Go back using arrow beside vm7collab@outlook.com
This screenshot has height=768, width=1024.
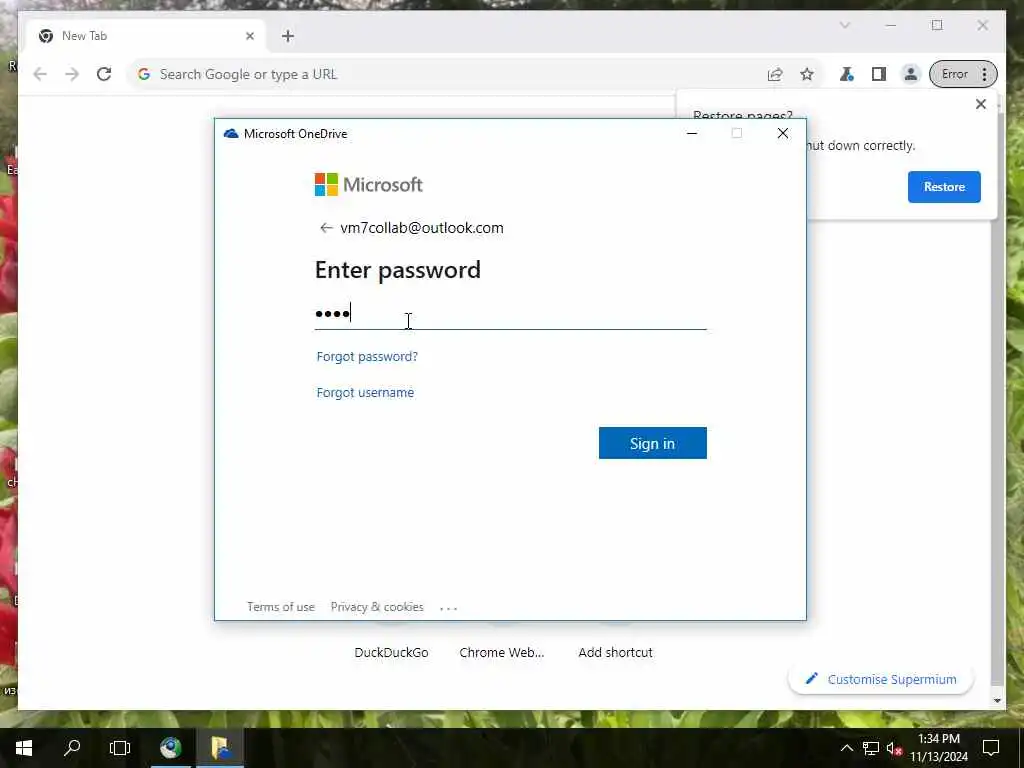pyautogui.click(x=326, y=228)
